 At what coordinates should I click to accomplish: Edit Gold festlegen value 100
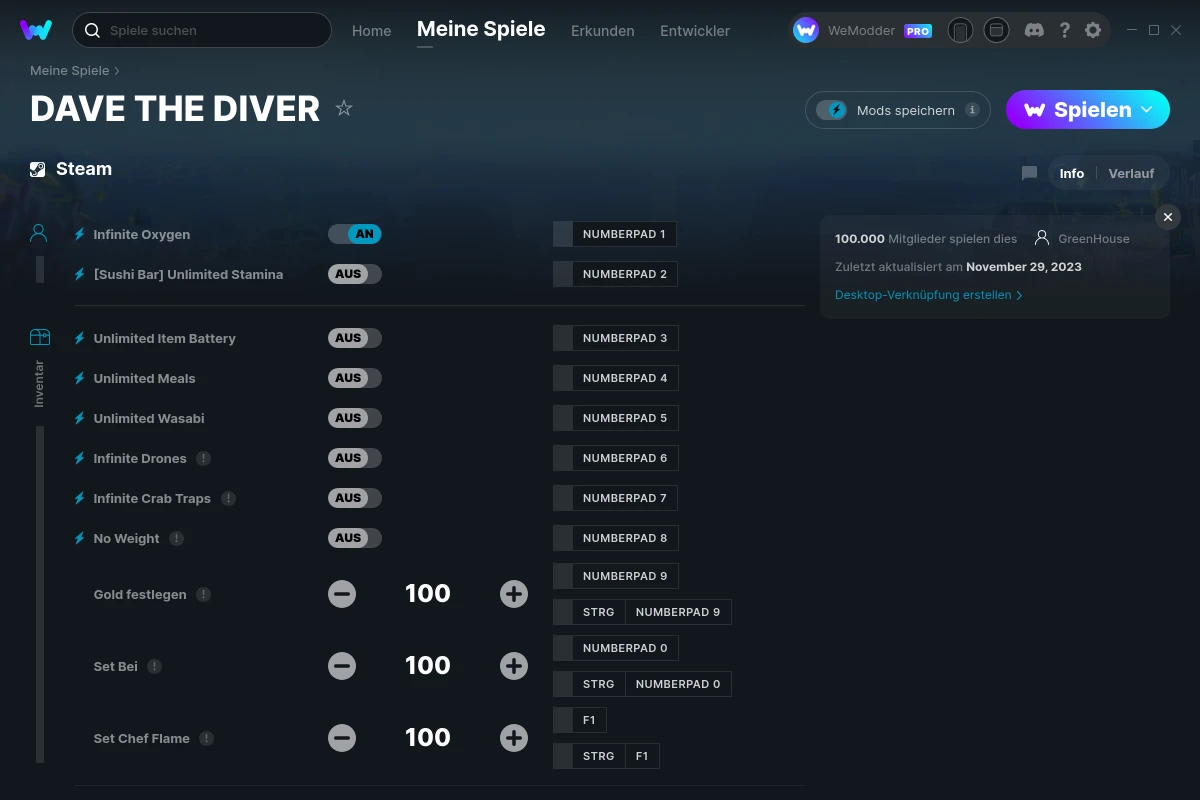coord(428,594)
